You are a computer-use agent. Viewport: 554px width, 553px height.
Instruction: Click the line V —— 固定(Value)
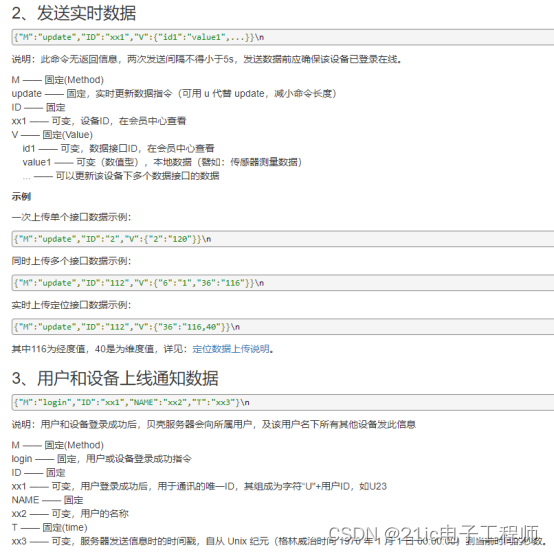52,135
